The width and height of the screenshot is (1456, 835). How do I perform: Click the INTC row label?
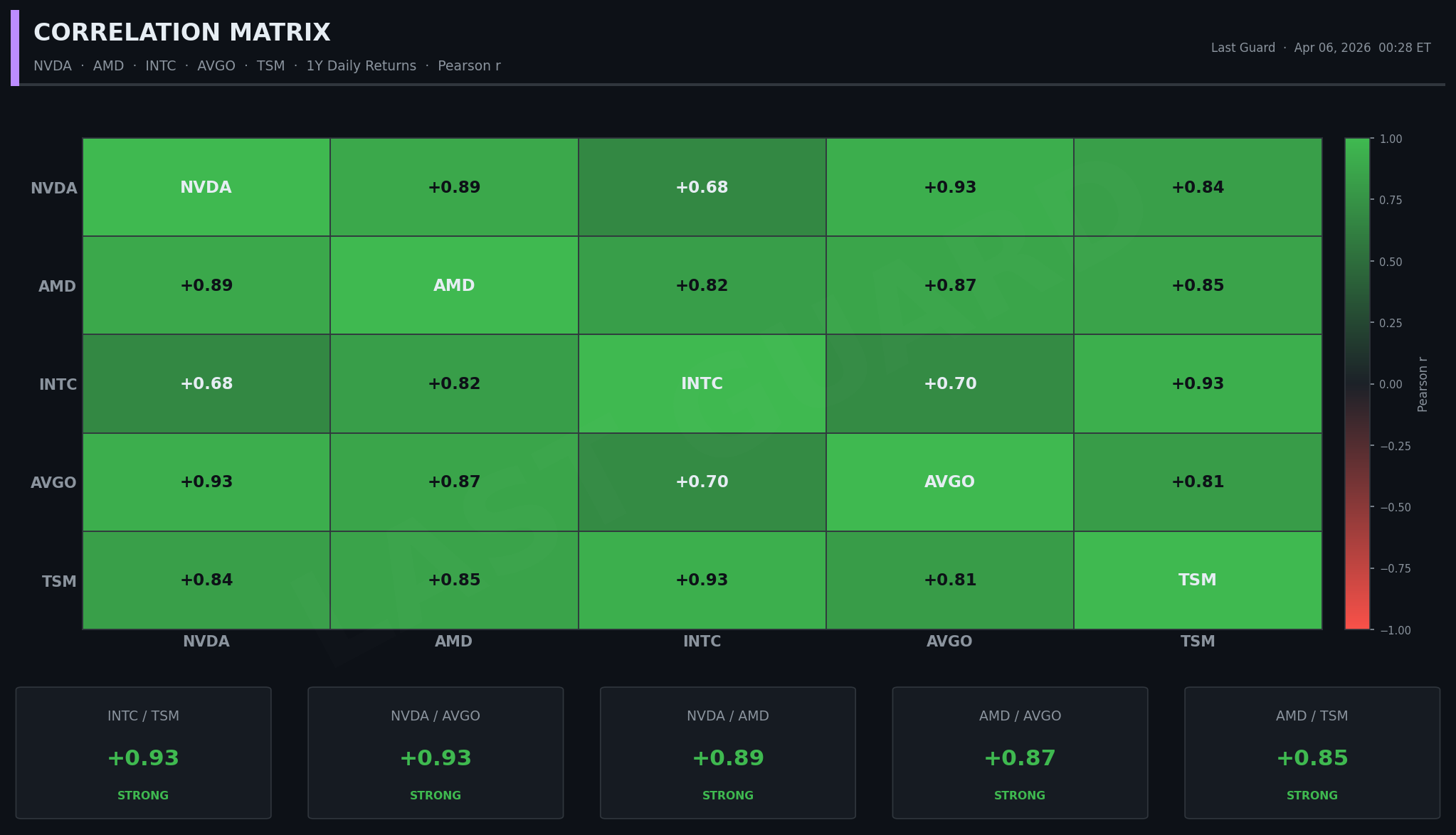[x=58, y=385]
